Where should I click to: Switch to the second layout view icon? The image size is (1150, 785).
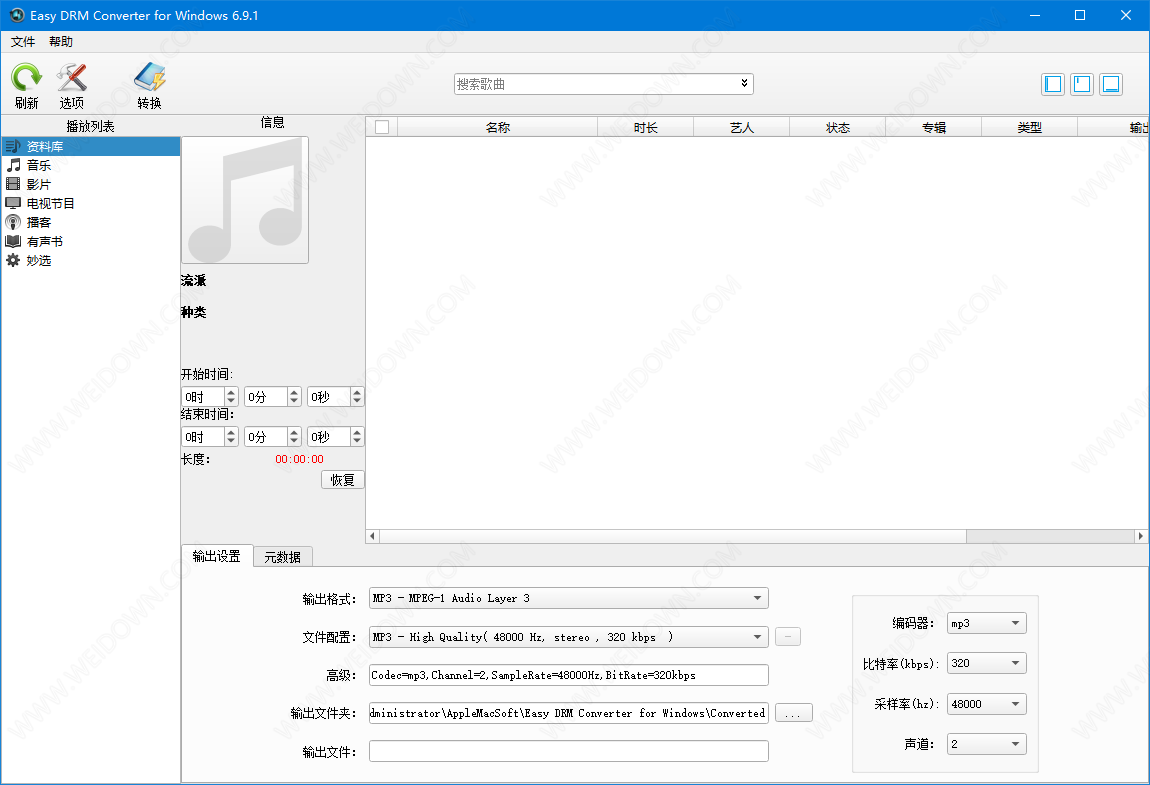tap(1082, 84)
